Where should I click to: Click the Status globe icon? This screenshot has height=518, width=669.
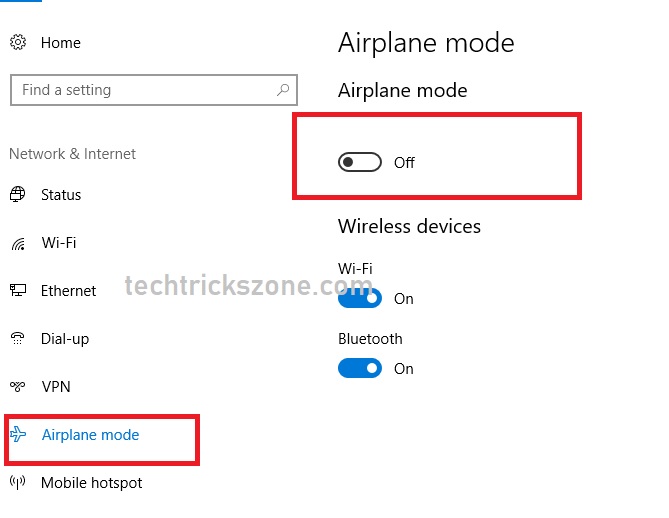tap(18, 195)
